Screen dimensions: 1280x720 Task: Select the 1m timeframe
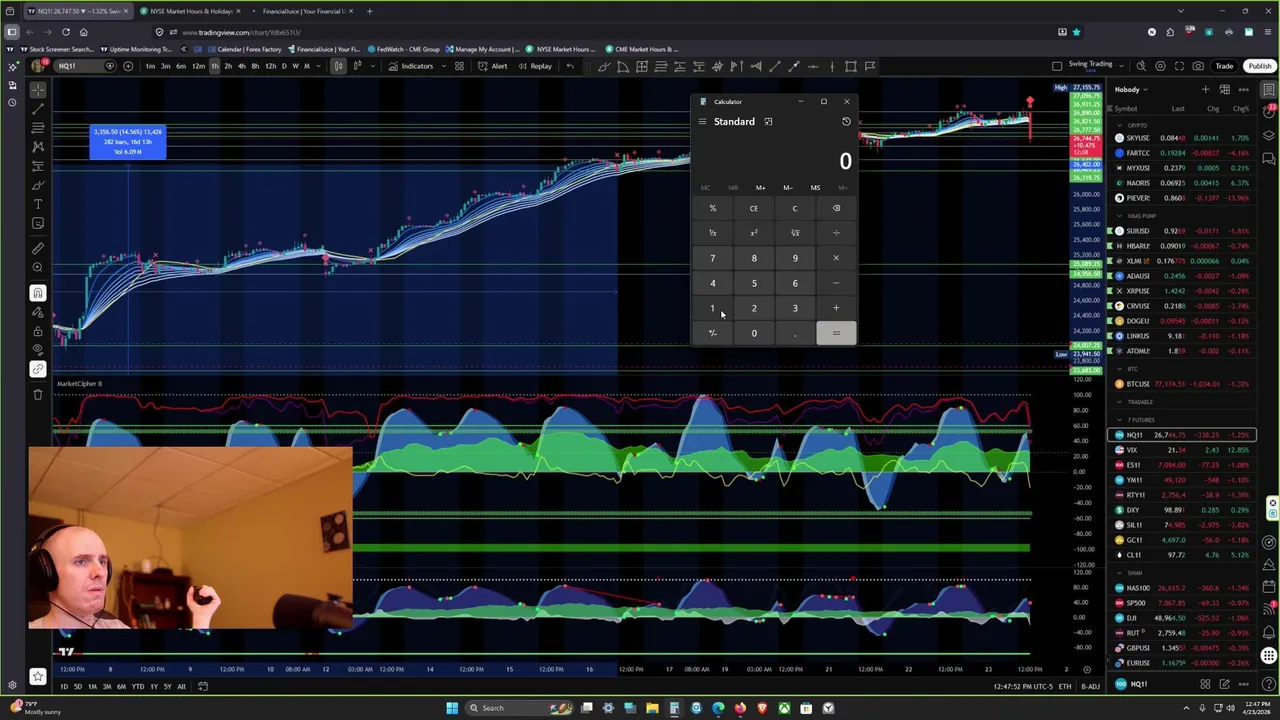click(x=150, y=66)
